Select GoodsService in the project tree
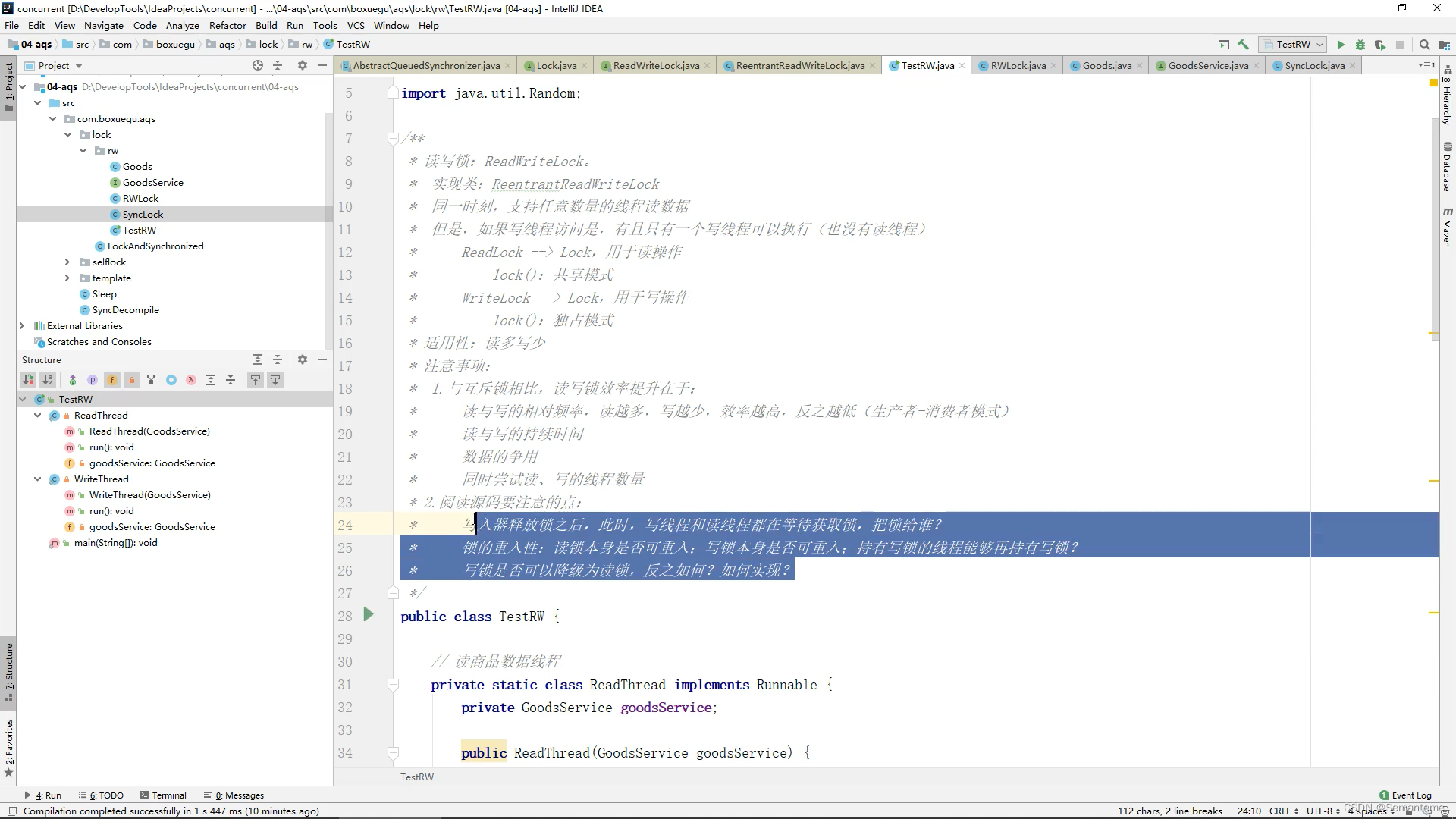This screenshot has height=819, width=1456. coord(152,183)
